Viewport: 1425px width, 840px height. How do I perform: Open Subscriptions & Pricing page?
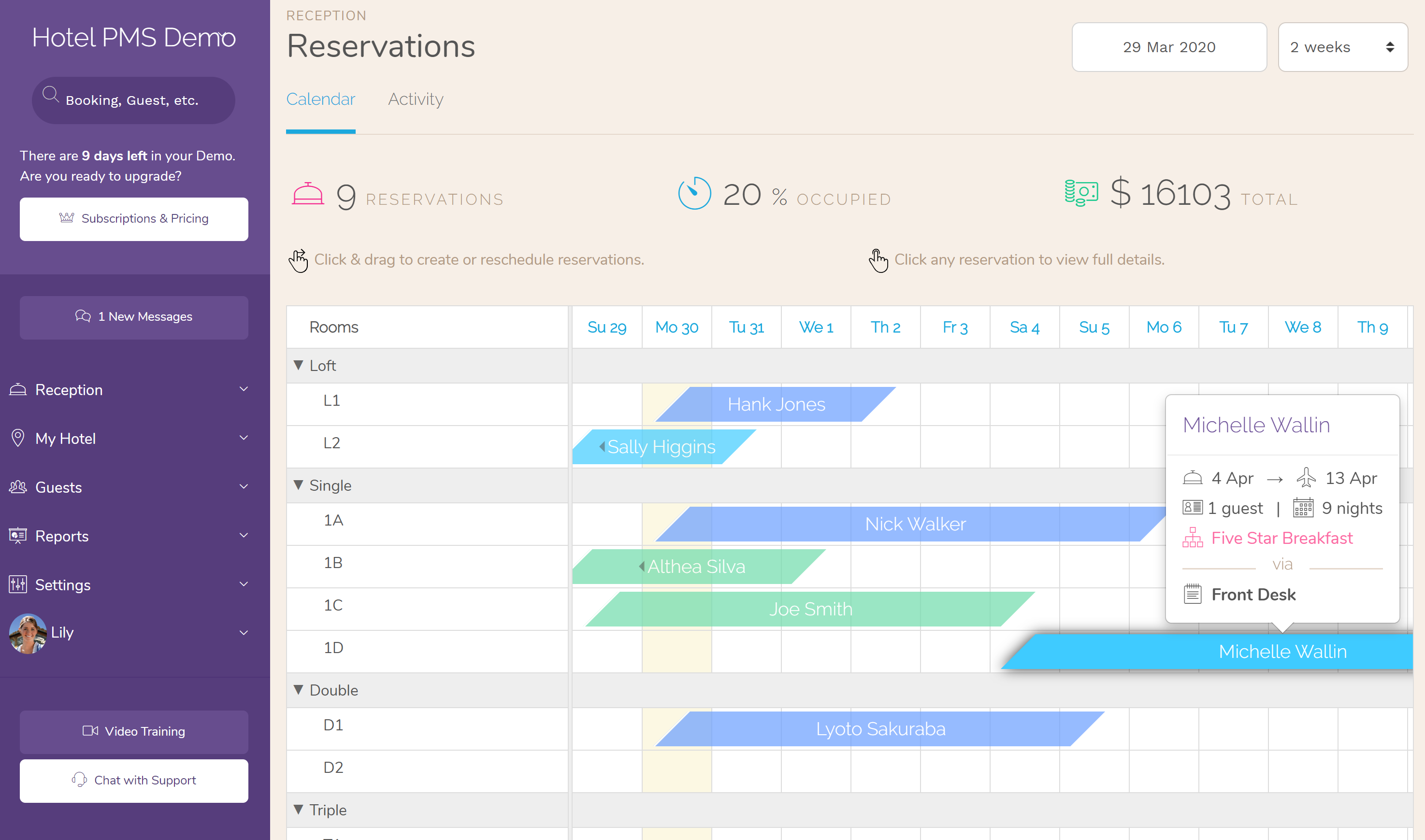[x=134, y=218]
